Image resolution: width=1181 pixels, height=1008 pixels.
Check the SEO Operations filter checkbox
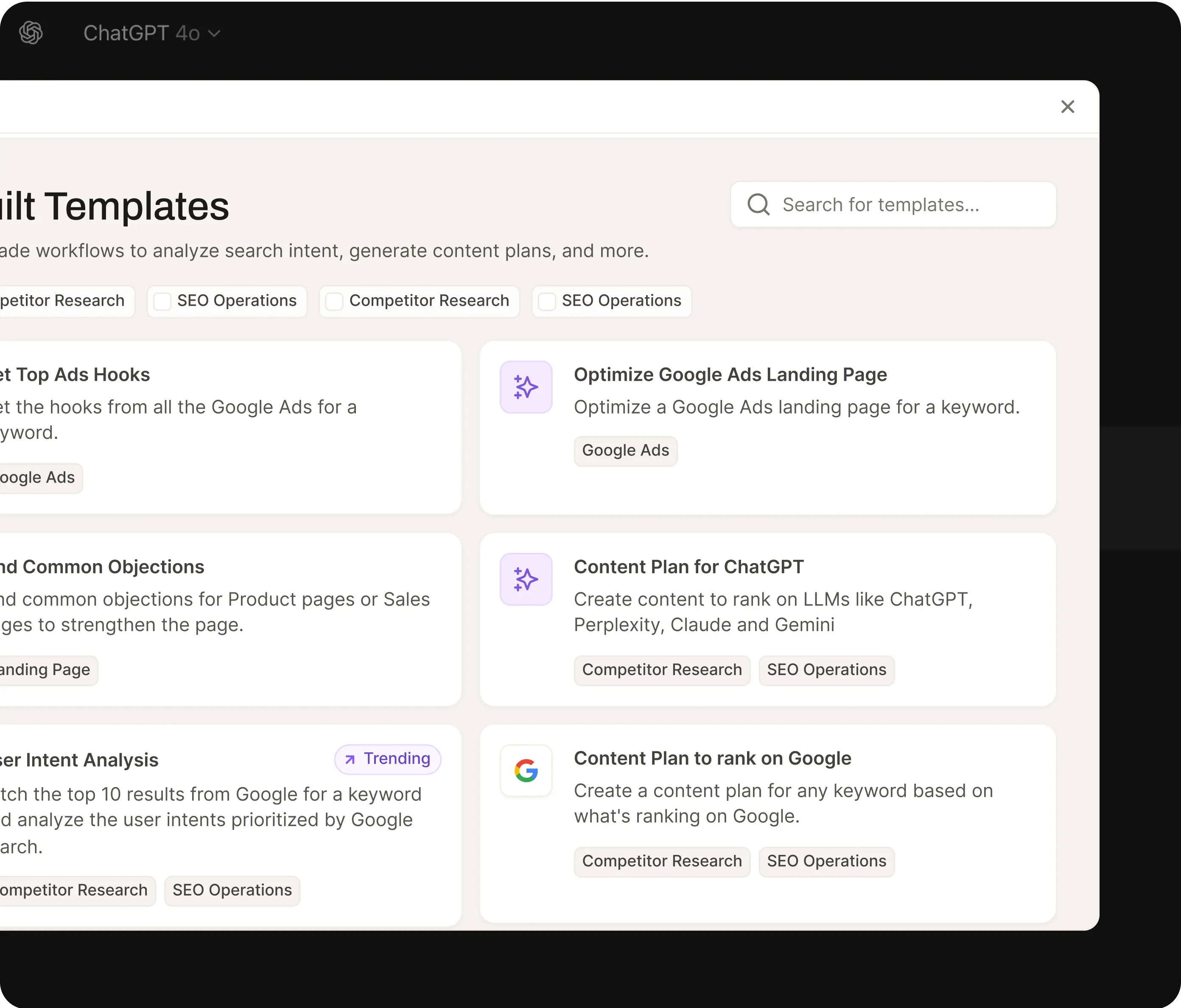pos(162,301)
